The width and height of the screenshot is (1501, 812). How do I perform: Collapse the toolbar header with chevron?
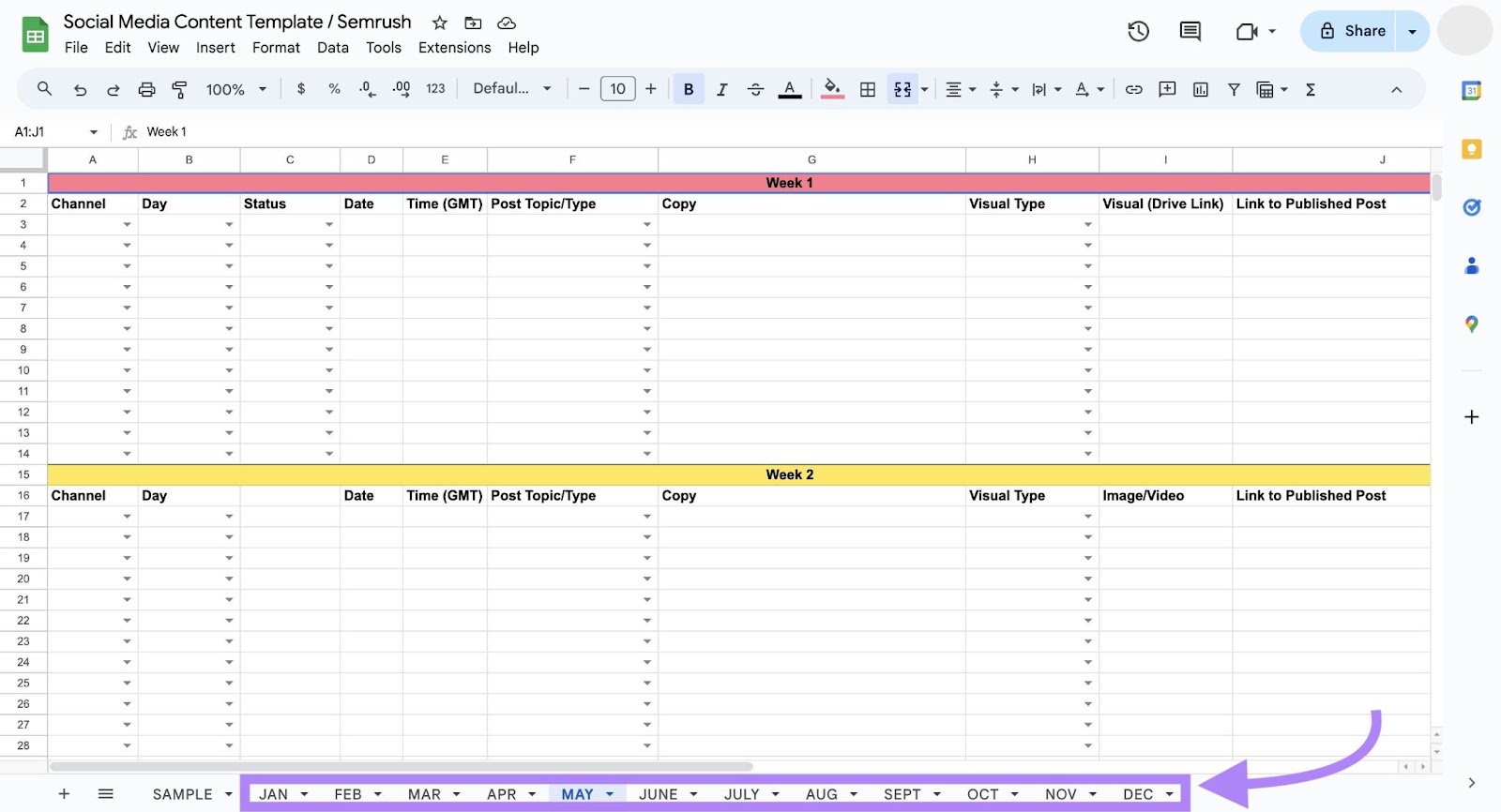(1396, 90)
